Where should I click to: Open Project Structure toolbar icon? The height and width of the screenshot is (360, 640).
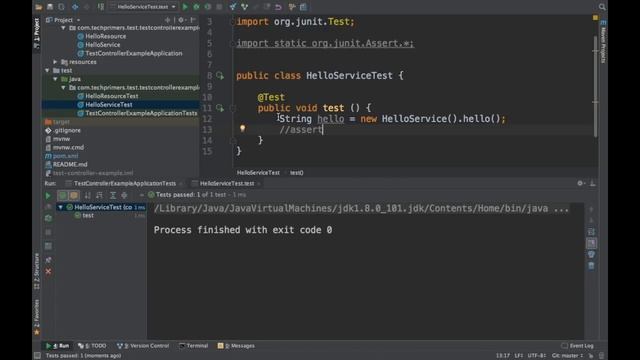(x=304, y=7)
